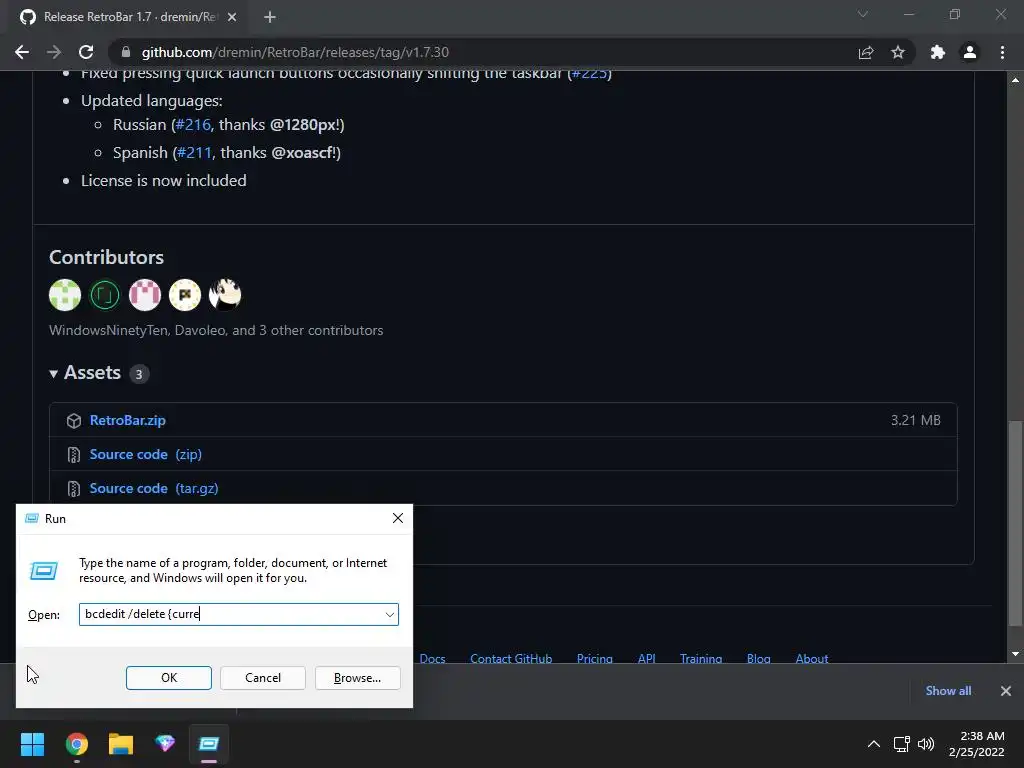The image size is (1024, 768).
Task: Show hidden system tray icons
Action: pos(873,744)
